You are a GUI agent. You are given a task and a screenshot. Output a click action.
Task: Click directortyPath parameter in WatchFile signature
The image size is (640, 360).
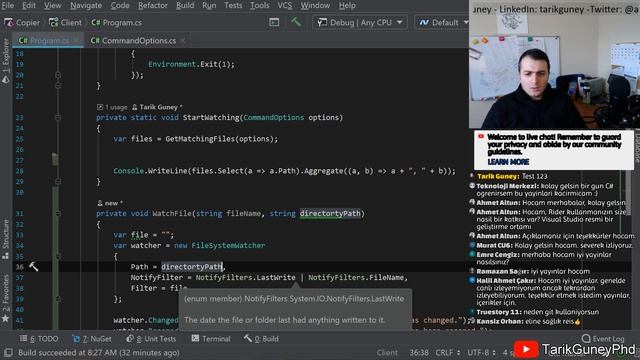click(330, 213)
